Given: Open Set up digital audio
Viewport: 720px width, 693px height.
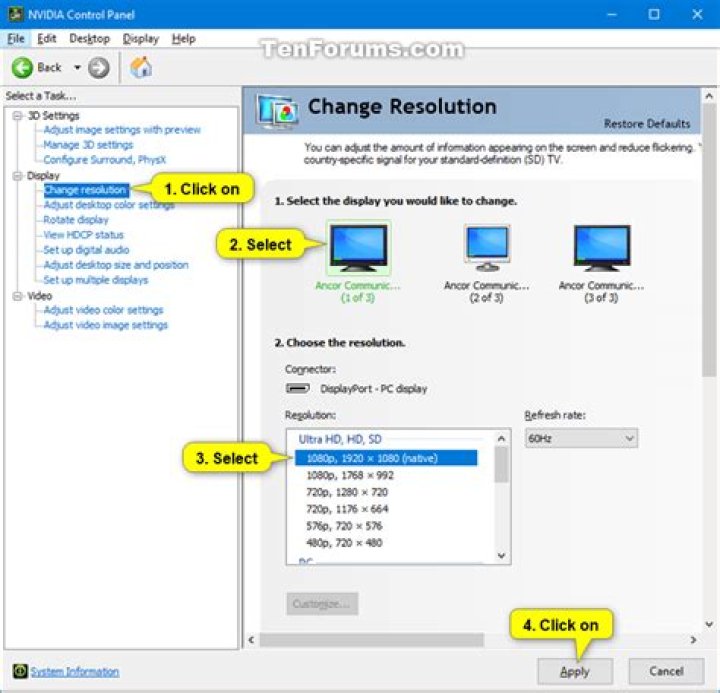Looking at the screenshot, I should [86, 250].
